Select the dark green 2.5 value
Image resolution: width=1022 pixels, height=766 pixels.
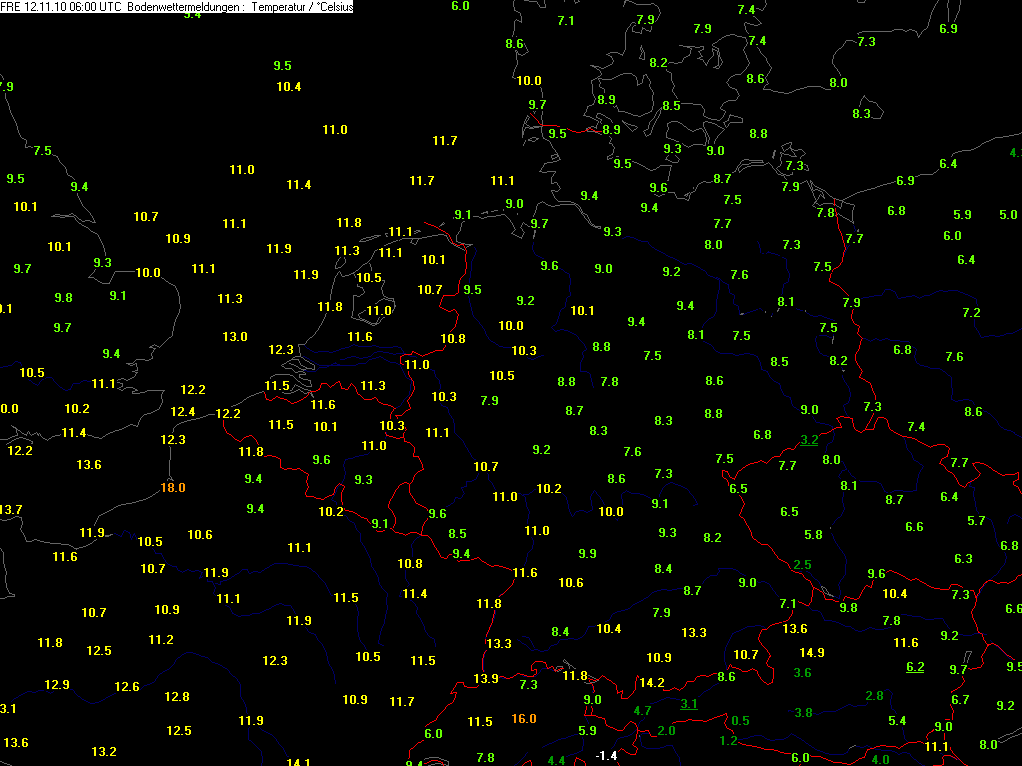pyautogui.click(x=802, y=565)
